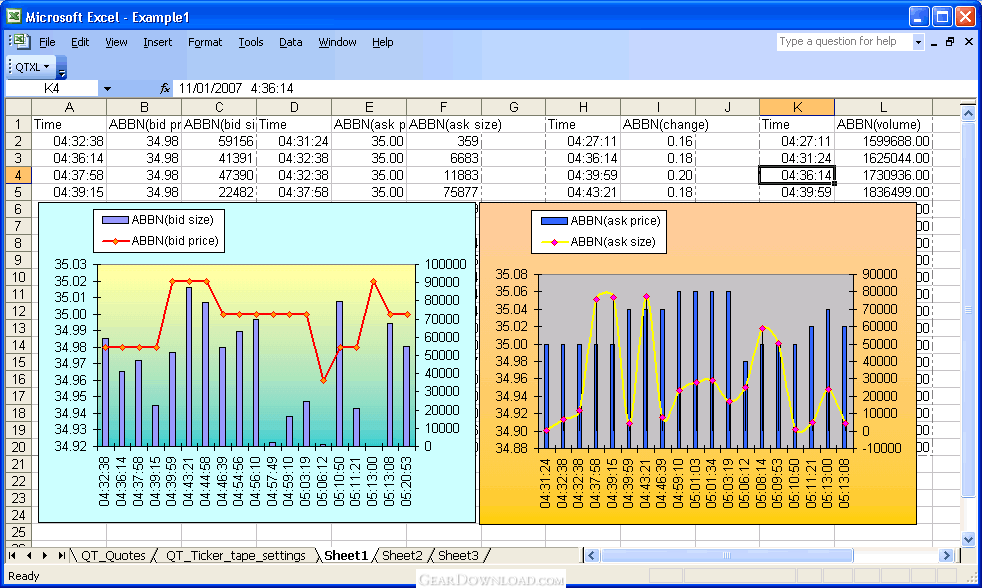This screenshot has width=982, height=588.
Task: Switch to QT_Quotes sheet tab
Action: click(113, 555)
